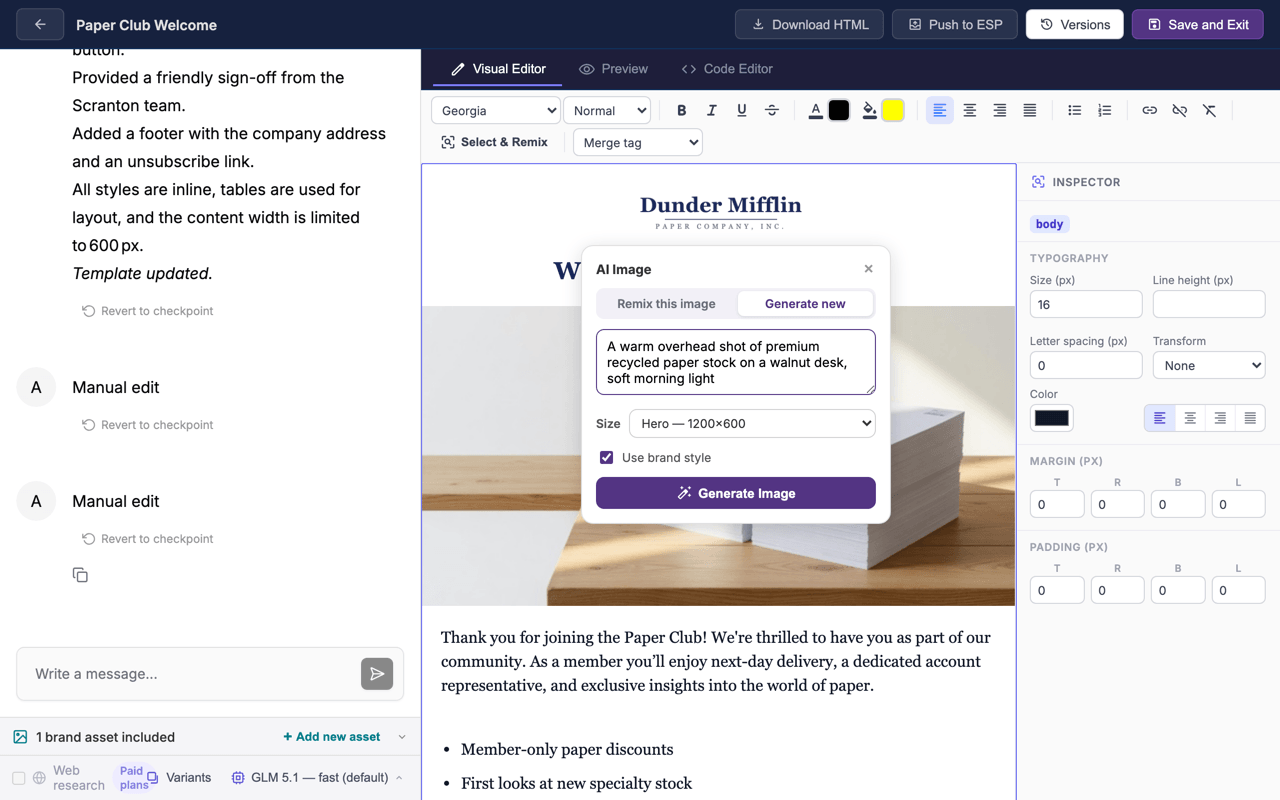
Task: Open the Merge tag dropdown
Action: coord(638,143)
